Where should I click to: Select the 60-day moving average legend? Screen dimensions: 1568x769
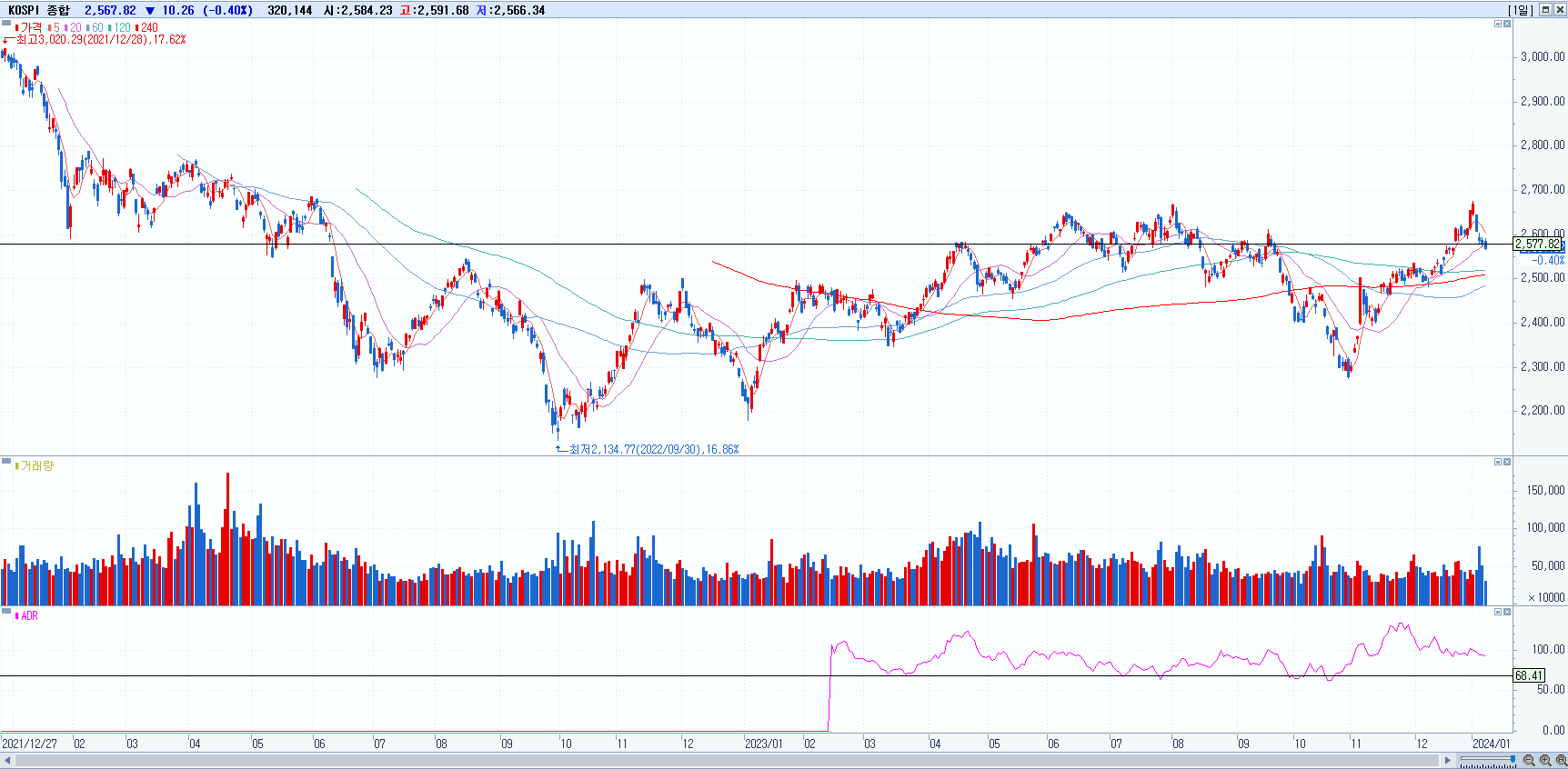click(x=95, y=28)
